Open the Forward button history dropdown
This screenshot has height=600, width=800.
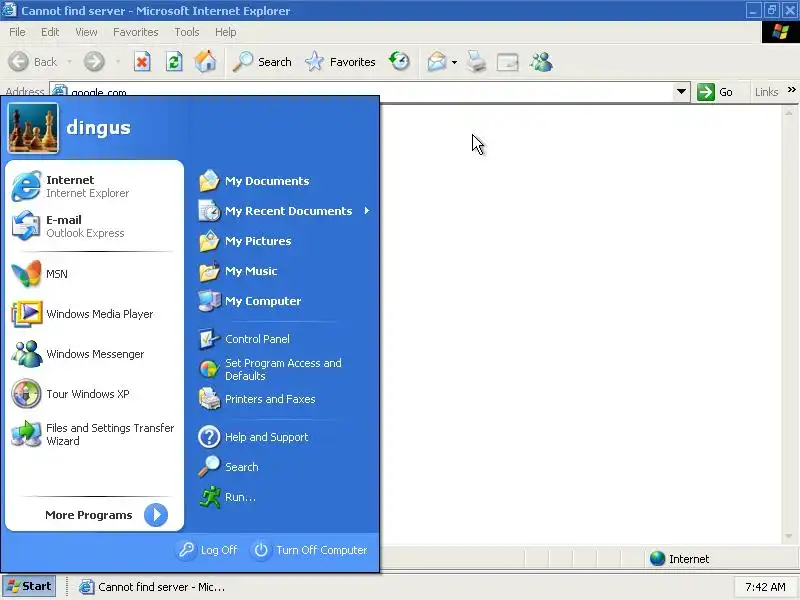pos(118,62)
